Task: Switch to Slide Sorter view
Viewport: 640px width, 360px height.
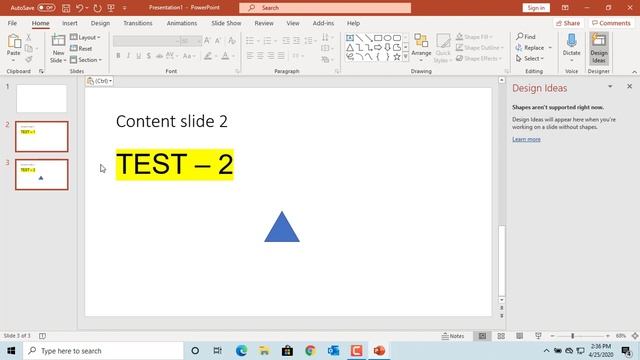Action: [x=501, y=336]
